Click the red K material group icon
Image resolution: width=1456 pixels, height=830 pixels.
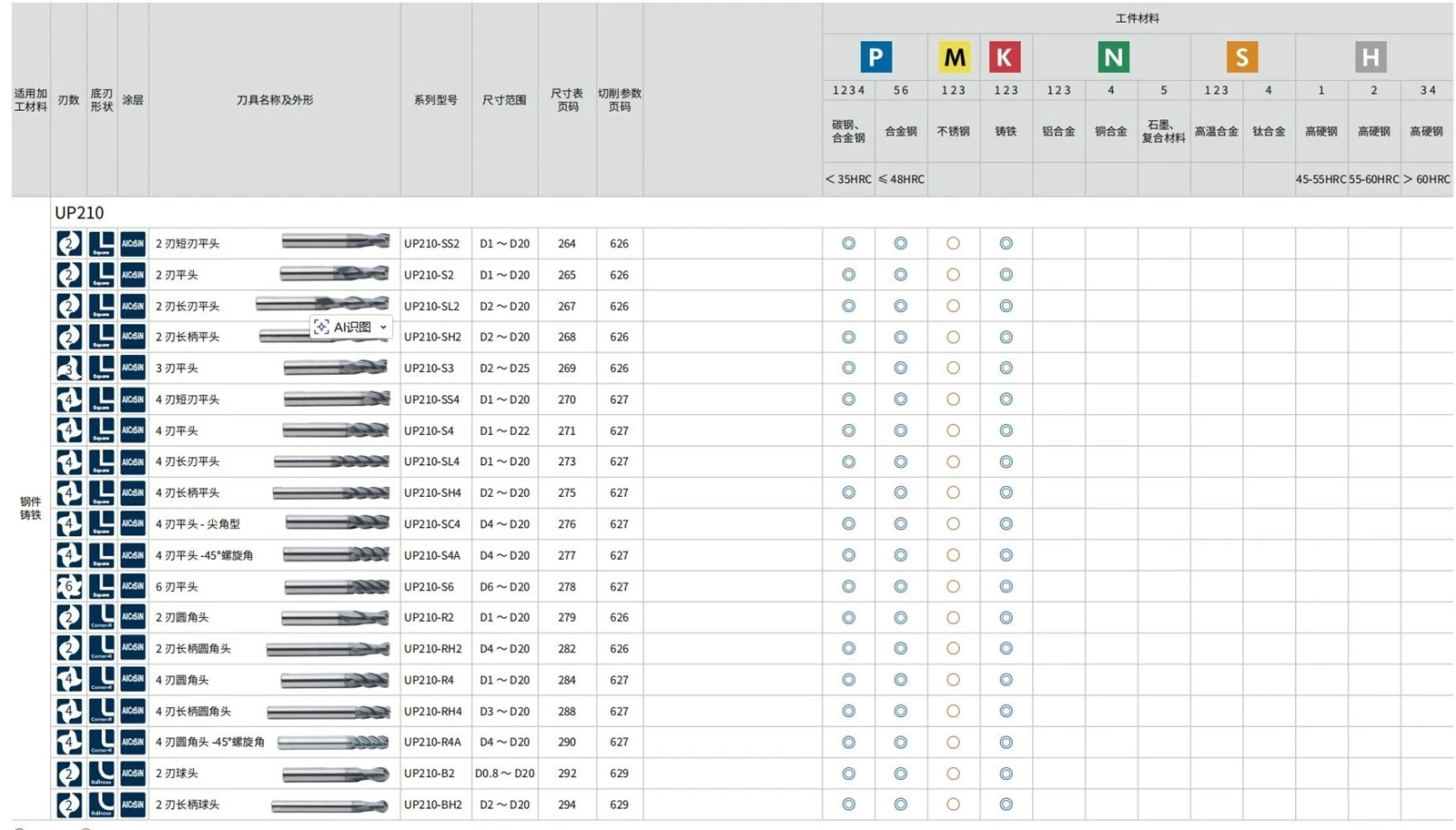(1005, 57)
